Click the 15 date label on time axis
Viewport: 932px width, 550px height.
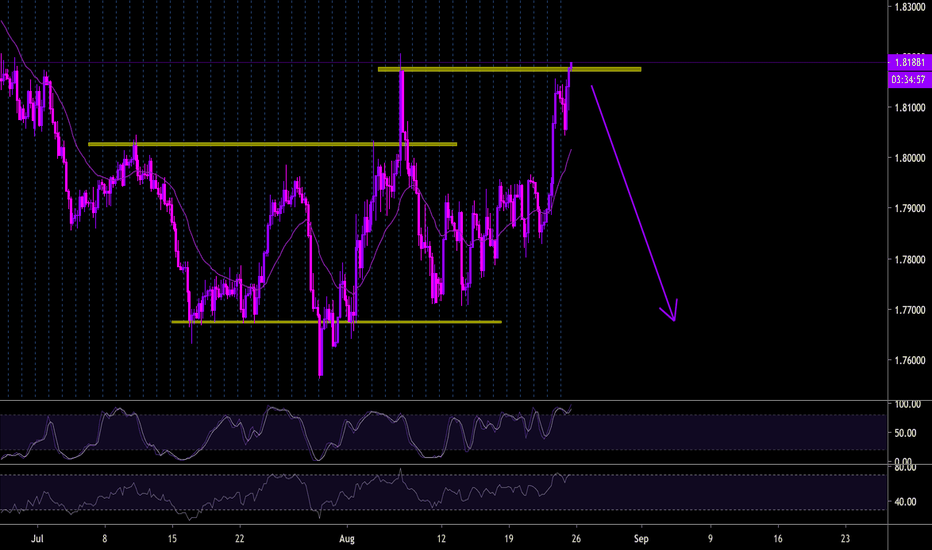point(172,539)
